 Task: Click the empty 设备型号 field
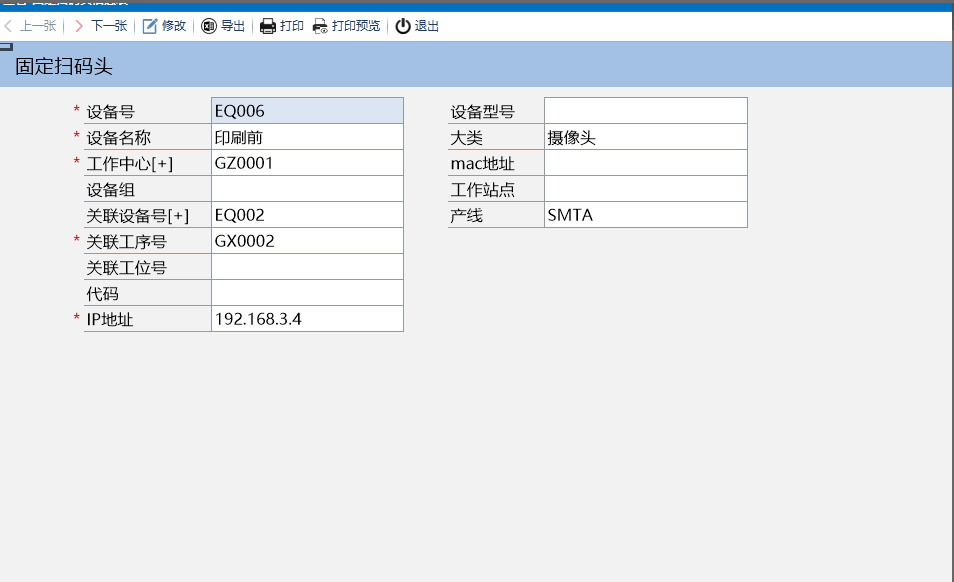tap(645, 111)
